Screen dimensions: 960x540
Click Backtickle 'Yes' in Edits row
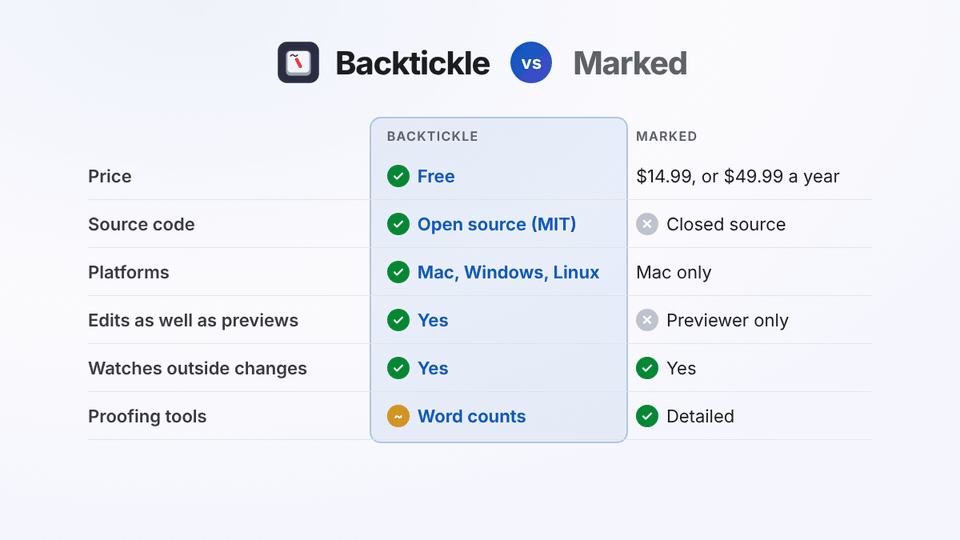click(x=433, y=320)
